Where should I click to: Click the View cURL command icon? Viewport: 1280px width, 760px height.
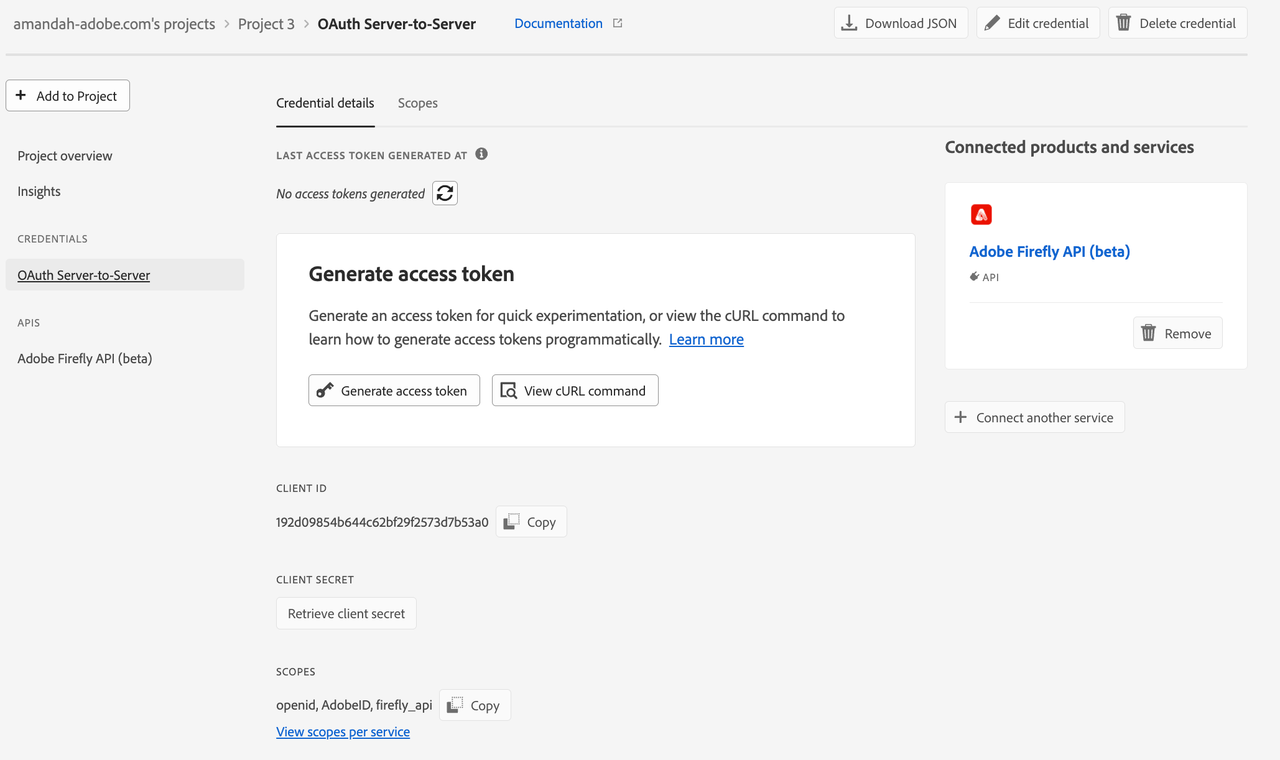click(508, 390)
